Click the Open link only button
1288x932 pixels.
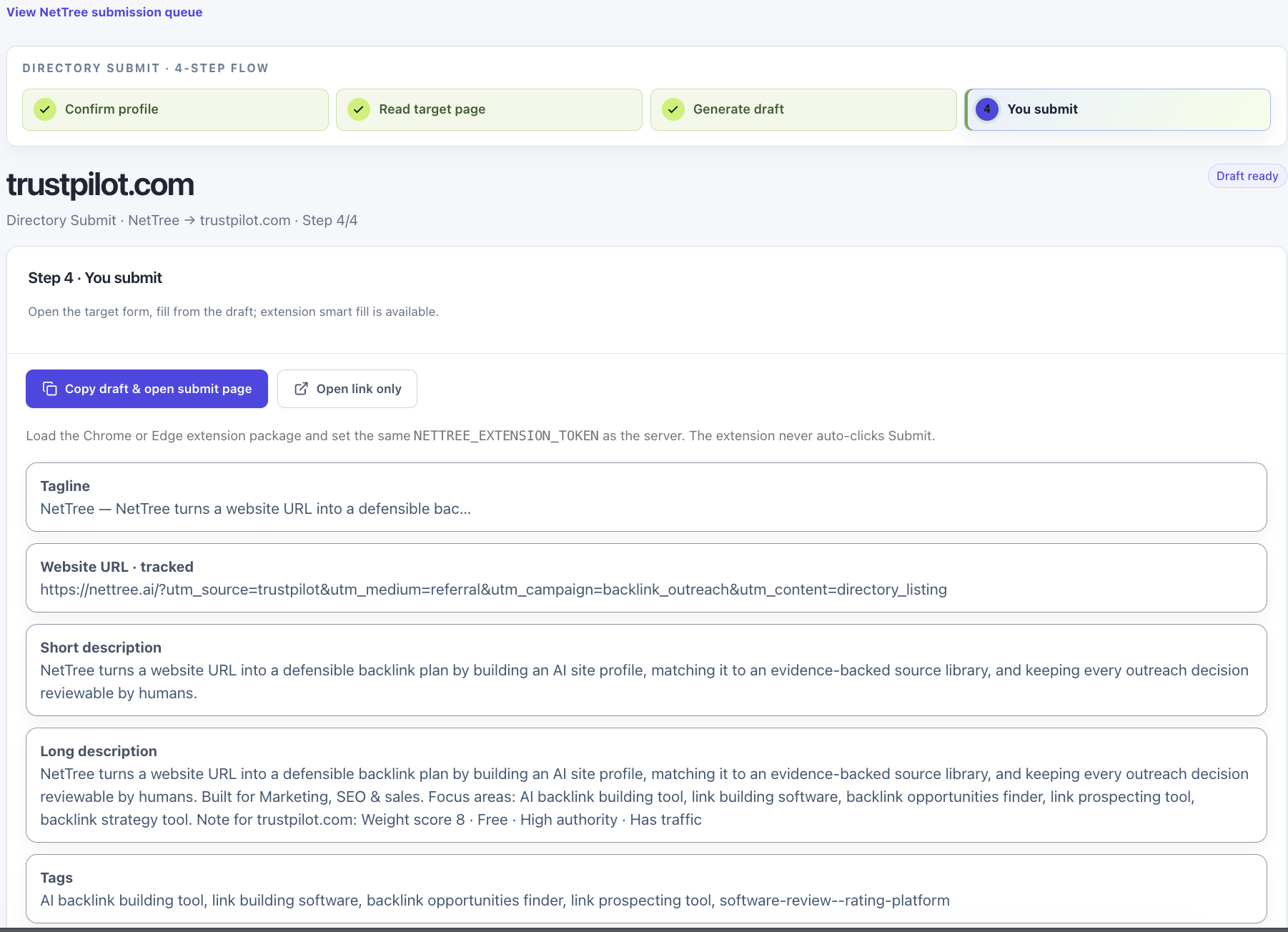pos(347,389)
